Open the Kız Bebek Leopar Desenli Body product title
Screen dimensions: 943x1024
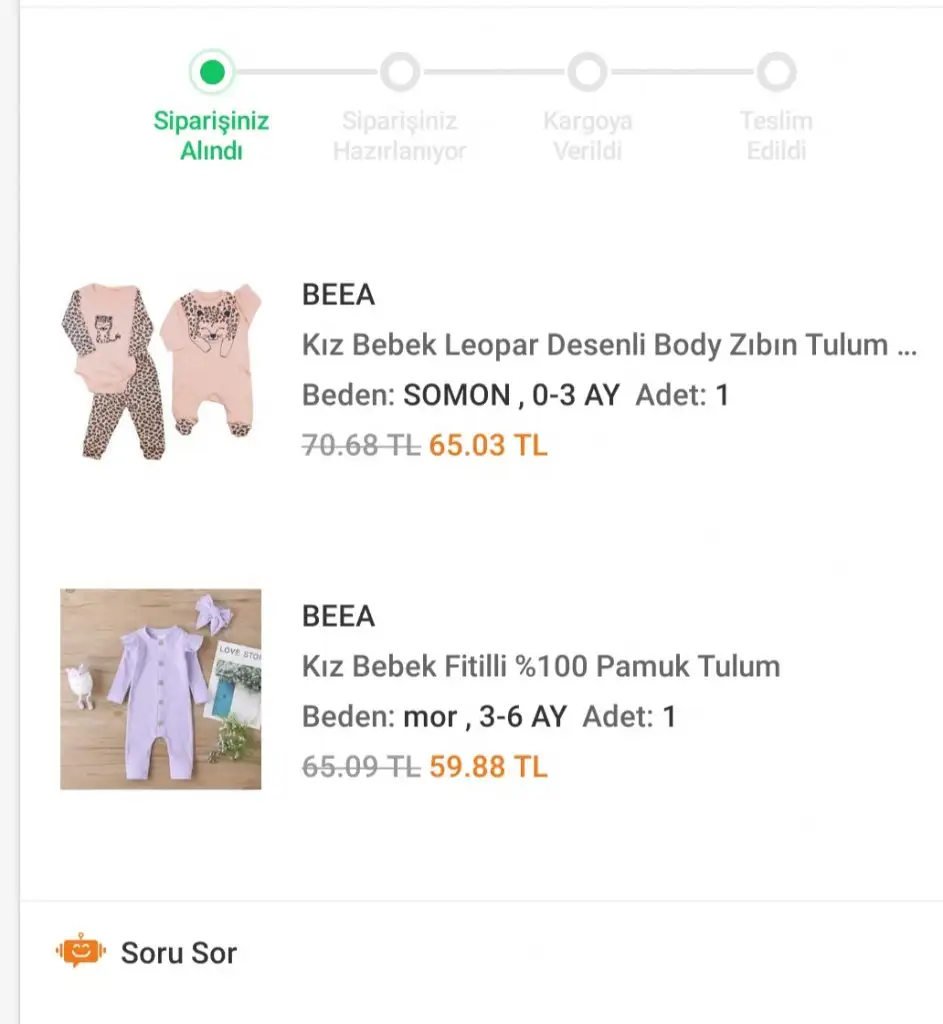pyautogui.click(x=608, y=345)
